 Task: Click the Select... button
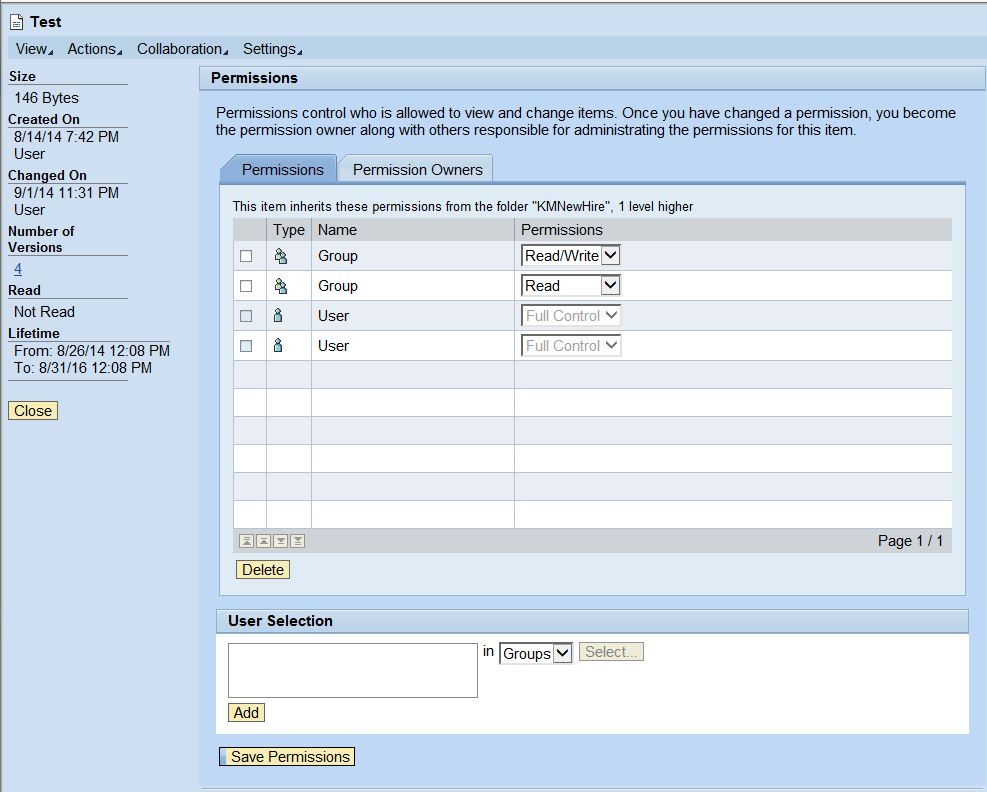pos(611,652)
